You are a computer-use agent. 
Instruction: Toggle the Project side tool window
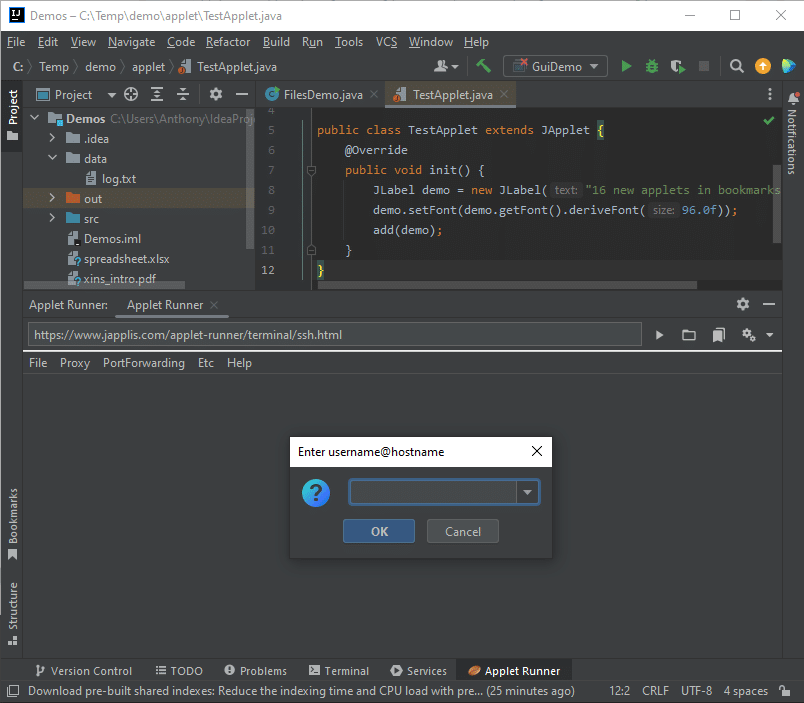click(x=12, y=114)
